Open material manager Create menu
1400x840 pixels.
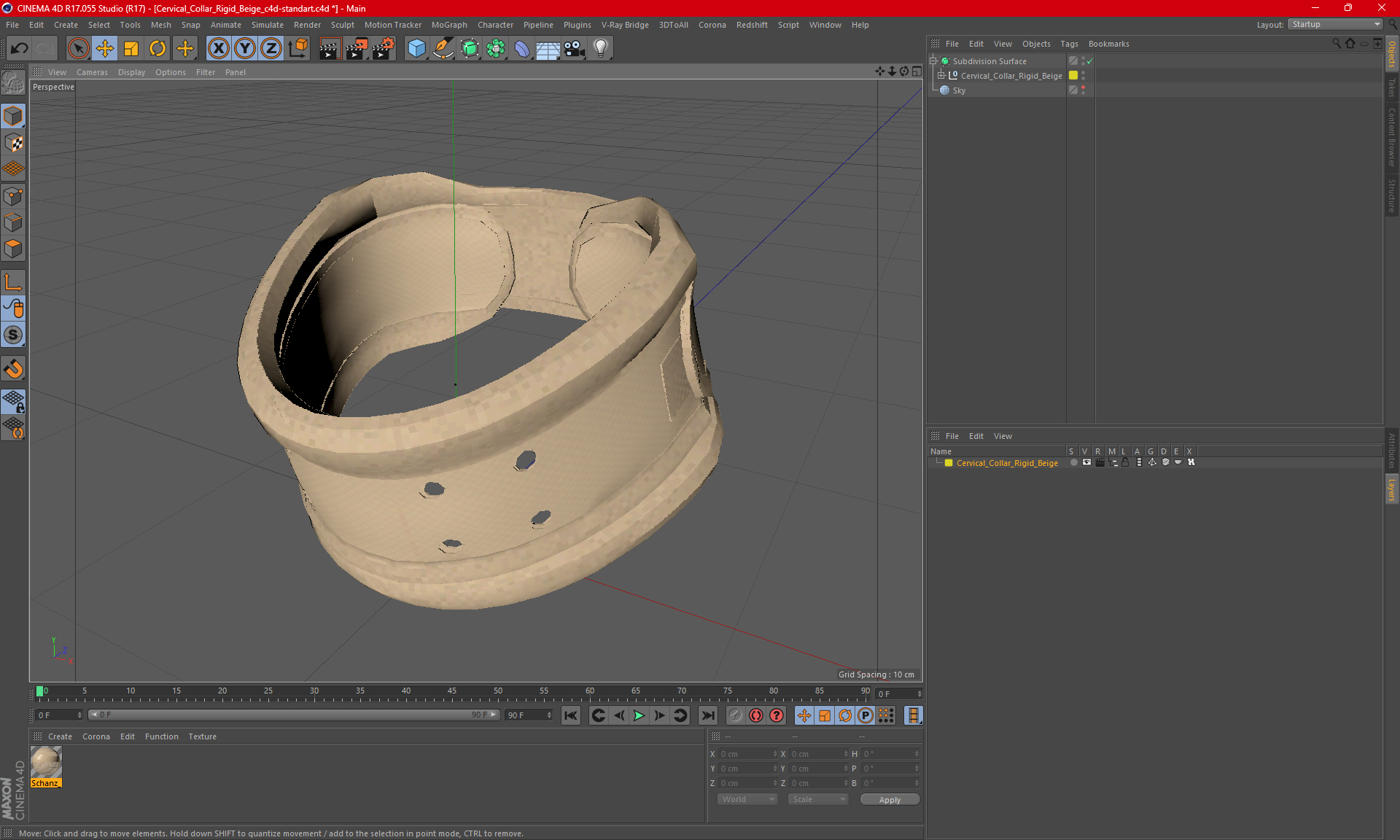coord(60,736)
